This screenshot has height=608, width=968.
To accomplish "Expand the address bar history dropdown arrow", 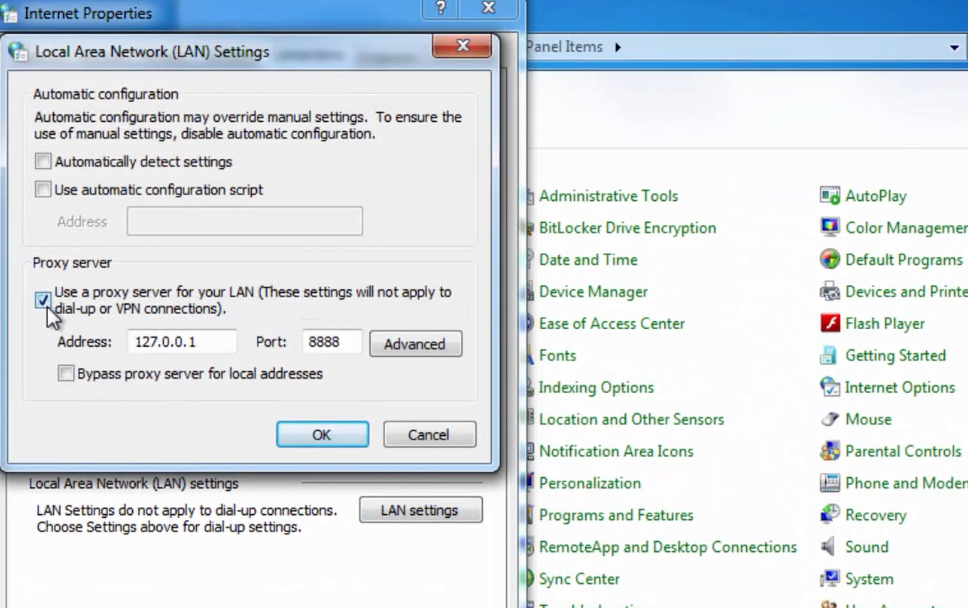I will coord(954,47).
